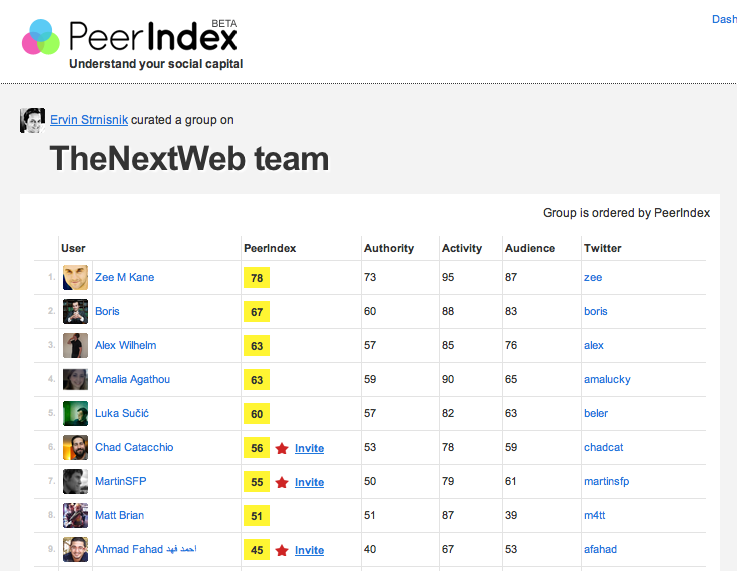Click the PeerIndex logo icon
Viewport: 737px width, 571px height.
click(41, 37)
